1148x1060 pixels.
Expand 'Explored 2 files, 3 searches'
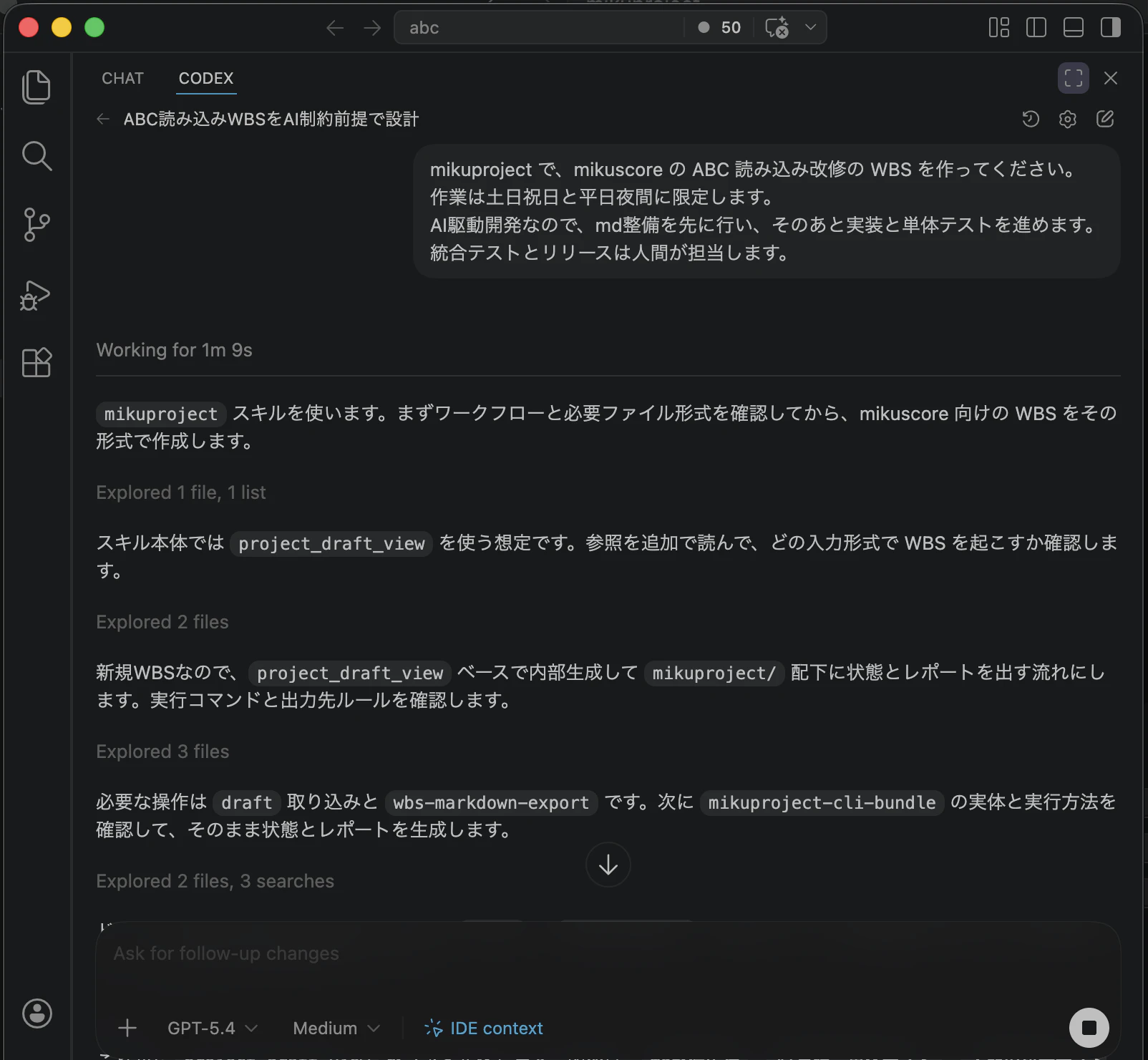pyautogui.click(x=215, y=881)
